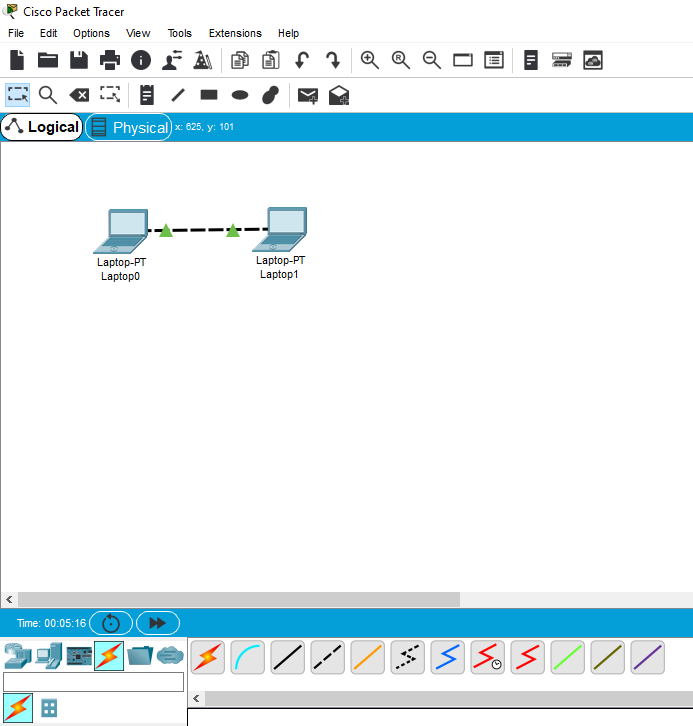Choose Serial DCE cable with clock
This screenshot has height=726, width=693.
coord(488,657)
